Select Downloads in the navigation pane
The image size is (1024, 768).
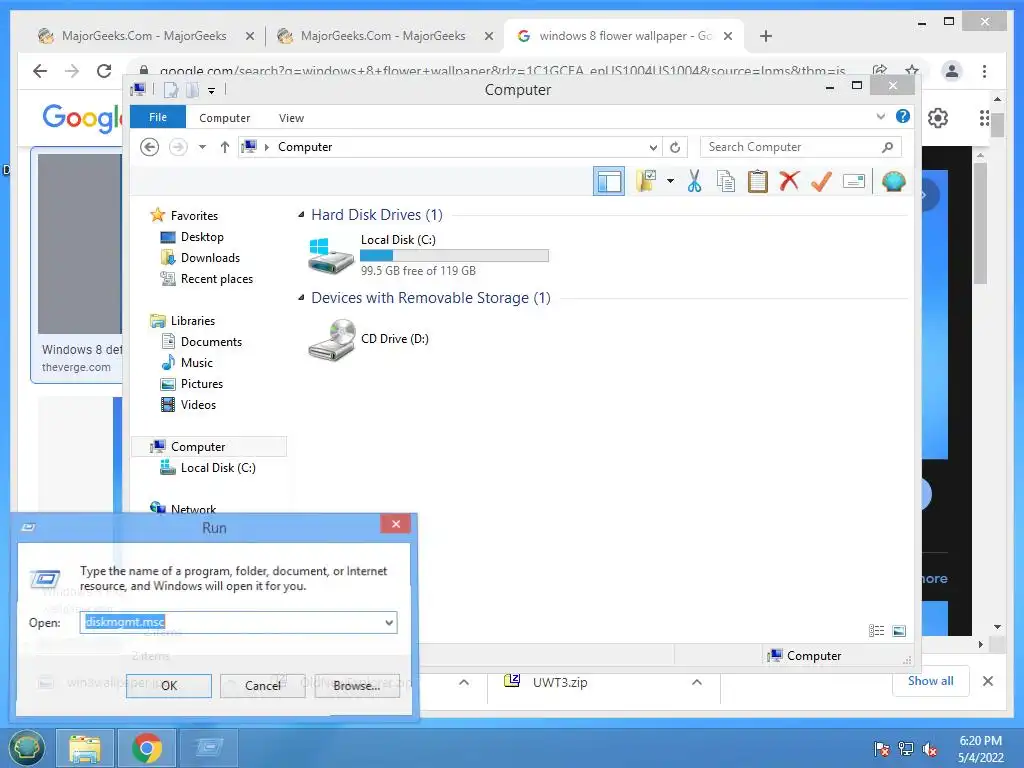pyautogui.click(x=210, y=258)
